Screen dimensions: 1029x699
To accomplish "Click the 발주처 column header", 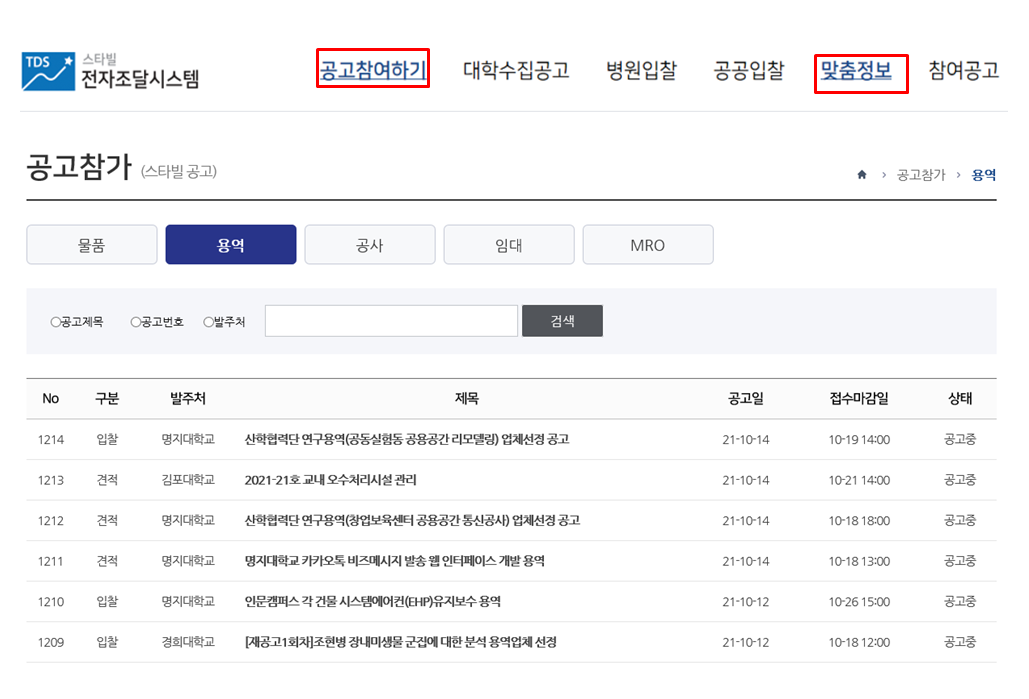I will [188, 398].
